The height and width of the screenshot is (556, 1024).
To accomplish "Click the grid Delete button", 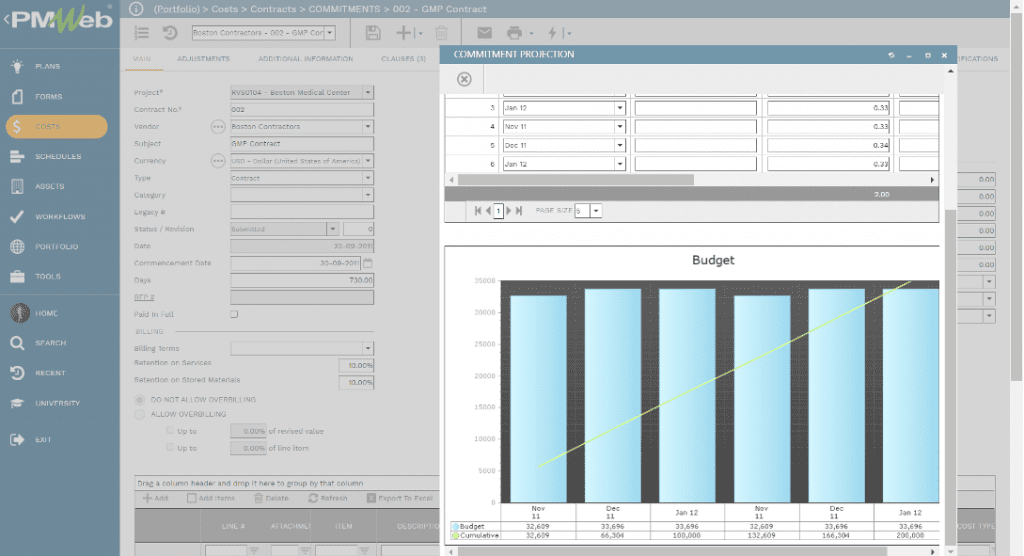I will 271,498.
